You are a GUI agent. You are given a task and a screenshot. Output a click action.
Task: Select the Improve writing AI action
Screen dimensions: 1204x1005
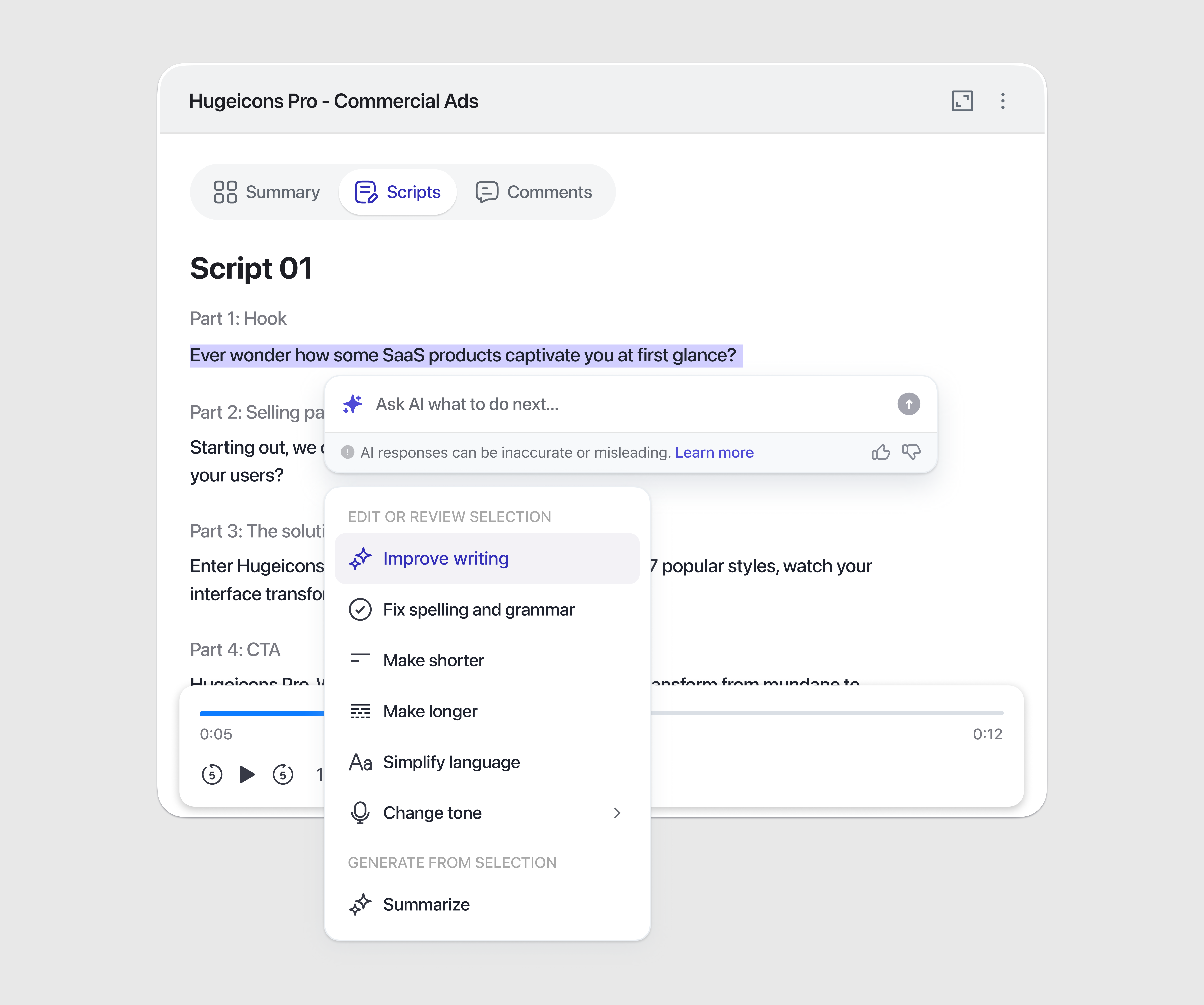445,558
